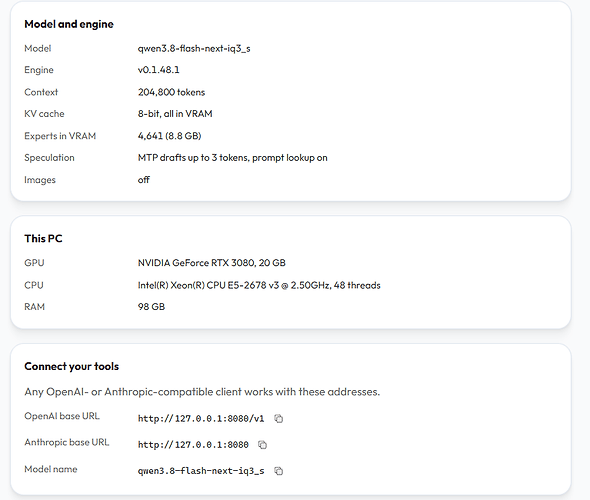Click the Engine version v0.1.48.1
Image resolution: width=590 pixels, height=500 pixels.
coord(158,70)
